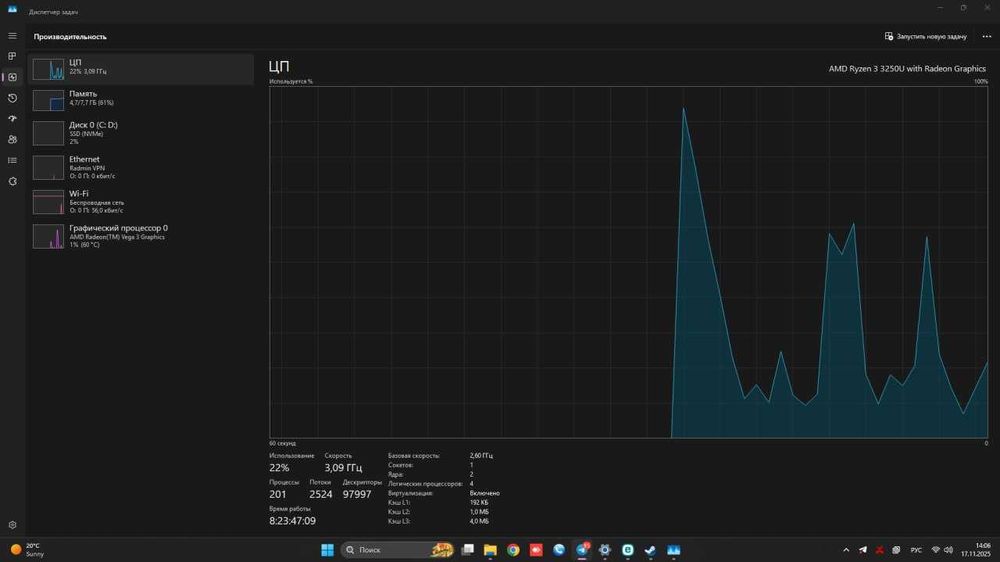Click the 'Используется %' graph label
Image resolution: width=1000 pixels, height=562 pixels.
[291, 82]
